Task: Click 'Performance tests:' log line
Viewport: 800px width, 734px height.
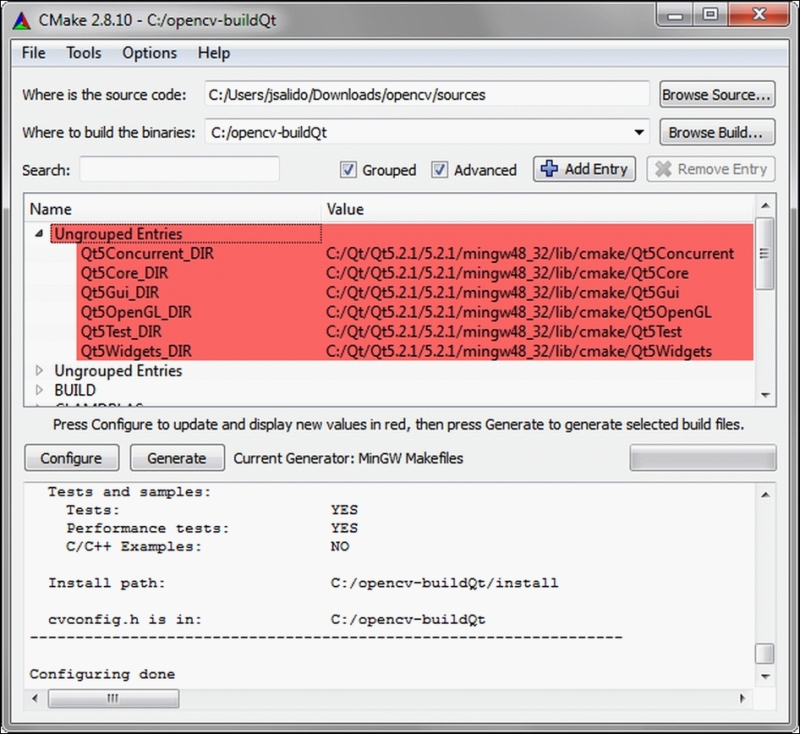Action: [147, 528]
